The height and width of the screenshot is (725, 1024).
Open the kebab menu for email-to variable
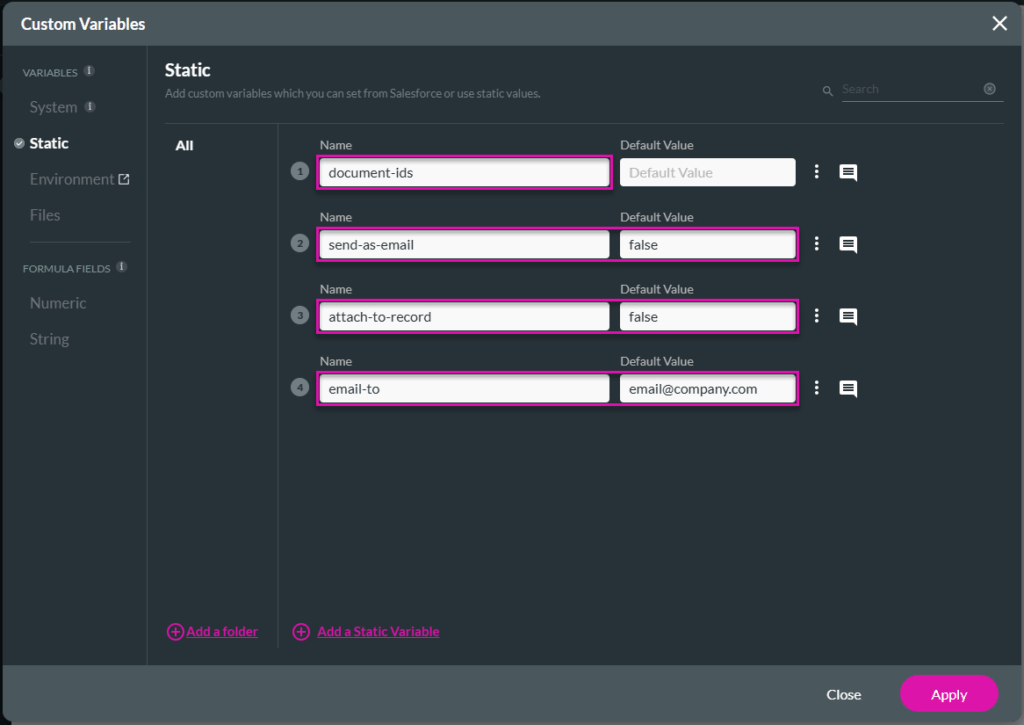817,388
